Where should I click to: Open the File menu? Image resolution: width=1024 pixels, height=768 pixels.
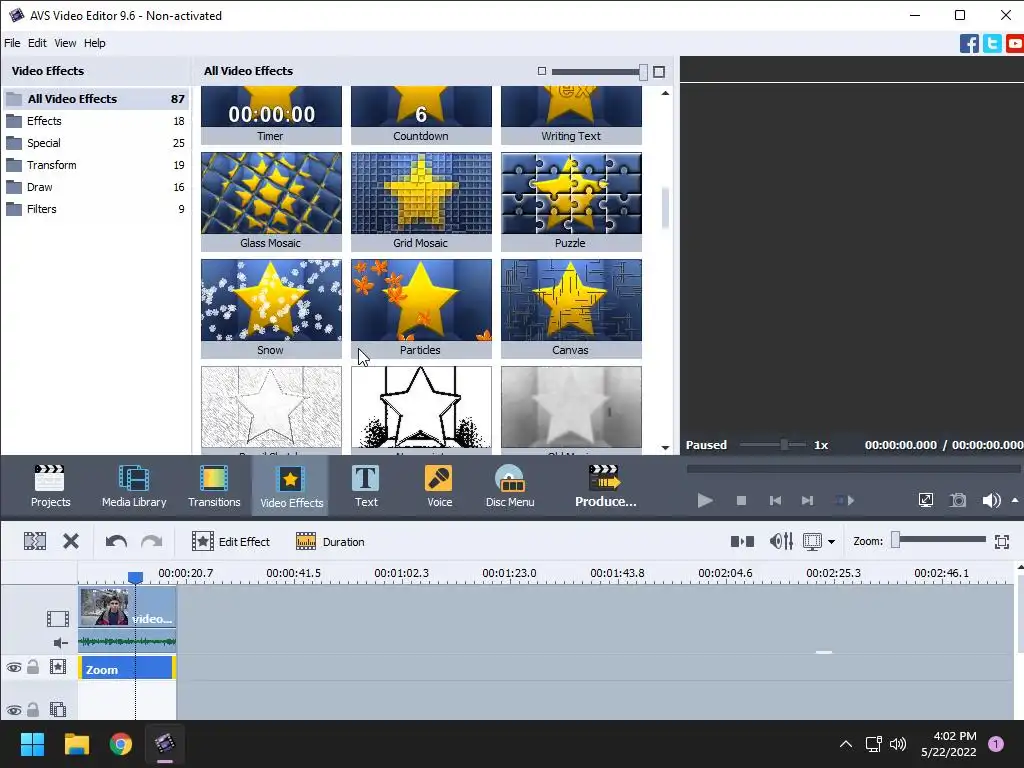(12, 43)
